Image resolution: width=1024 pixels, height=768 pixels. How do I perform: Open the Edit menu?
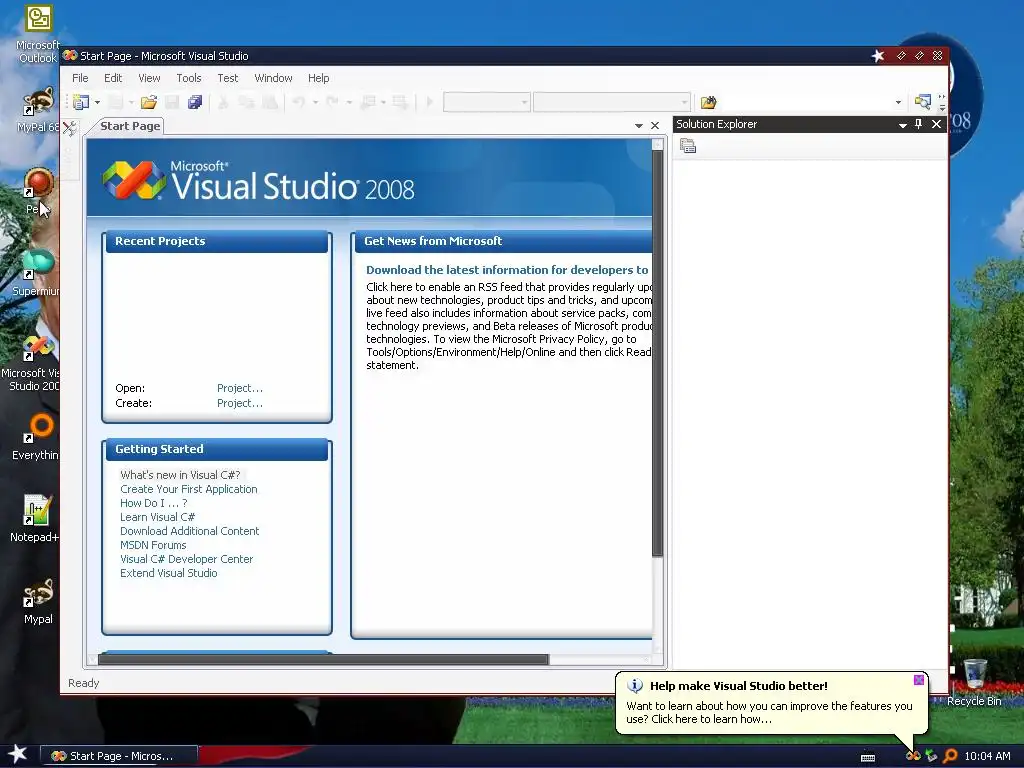(x=113, y=78)
